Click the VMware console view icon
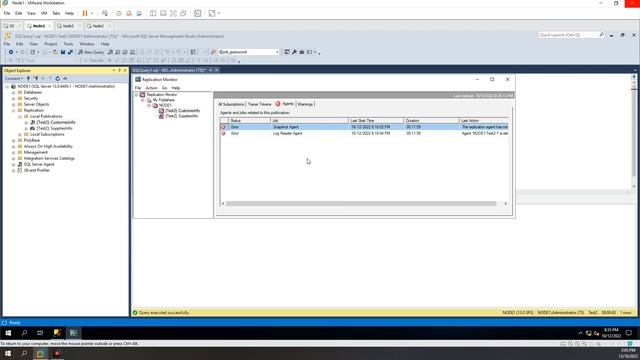The height and width of the screenshot is (360, 640). click(198, 13)
